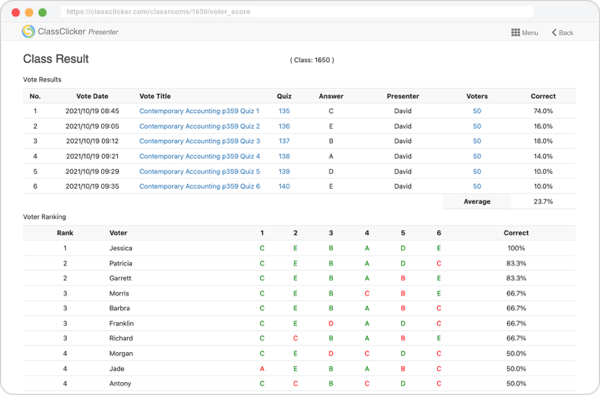Viewport: 600px width, 395px height.
Task: Click the 50 voters link for Quiz 6
Action: (477, 186)
